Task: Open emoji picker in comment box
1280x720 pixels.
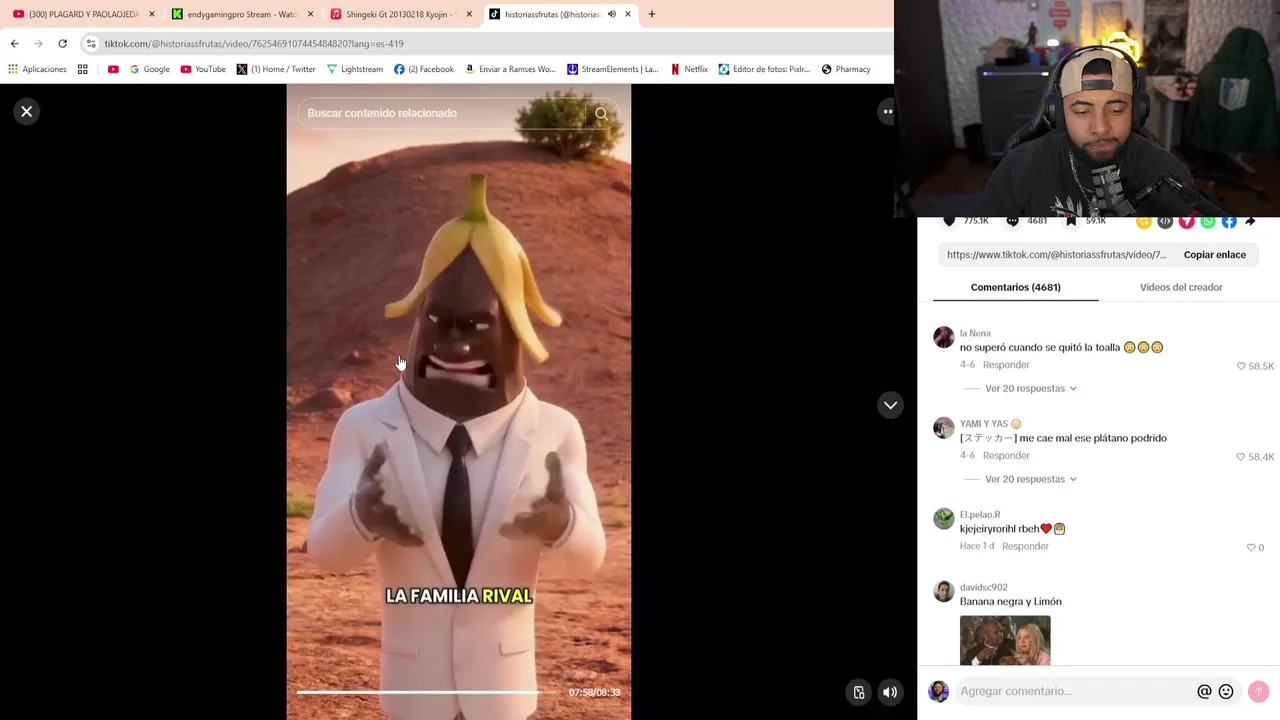Action: tap(1226, 691)
